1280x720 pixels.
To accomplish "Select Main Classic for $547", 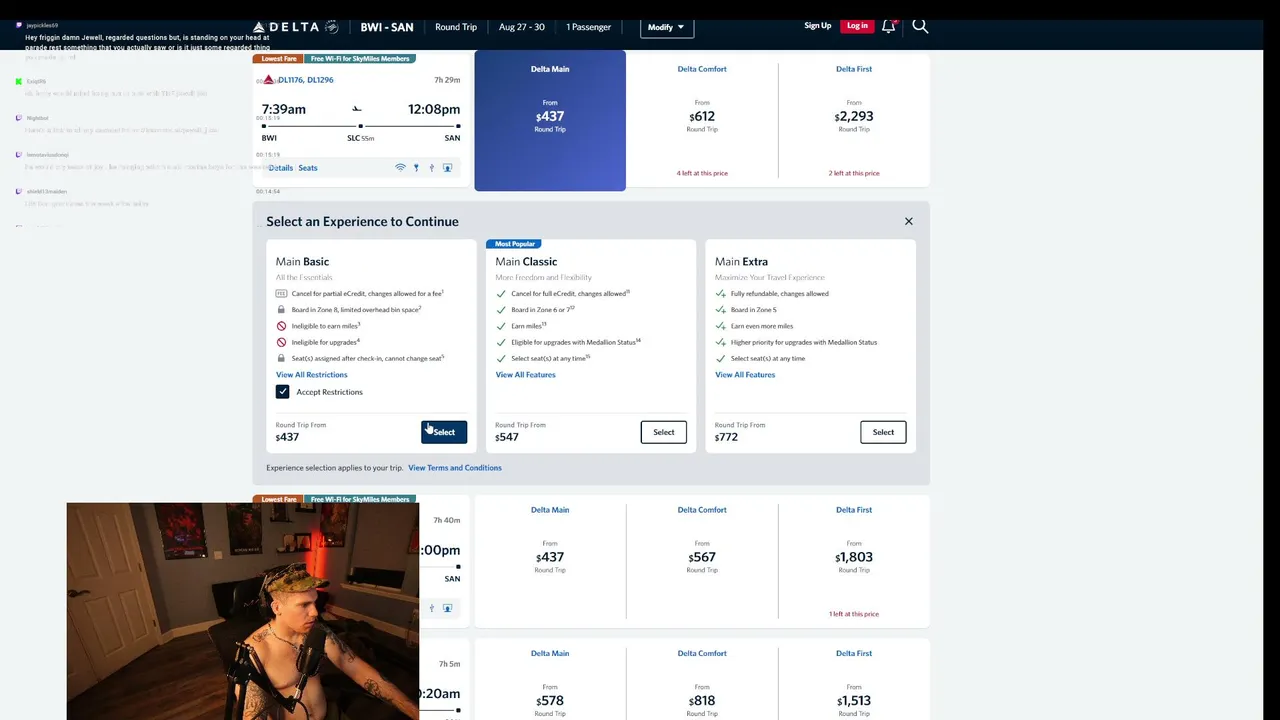I will [x=664, y=432].
